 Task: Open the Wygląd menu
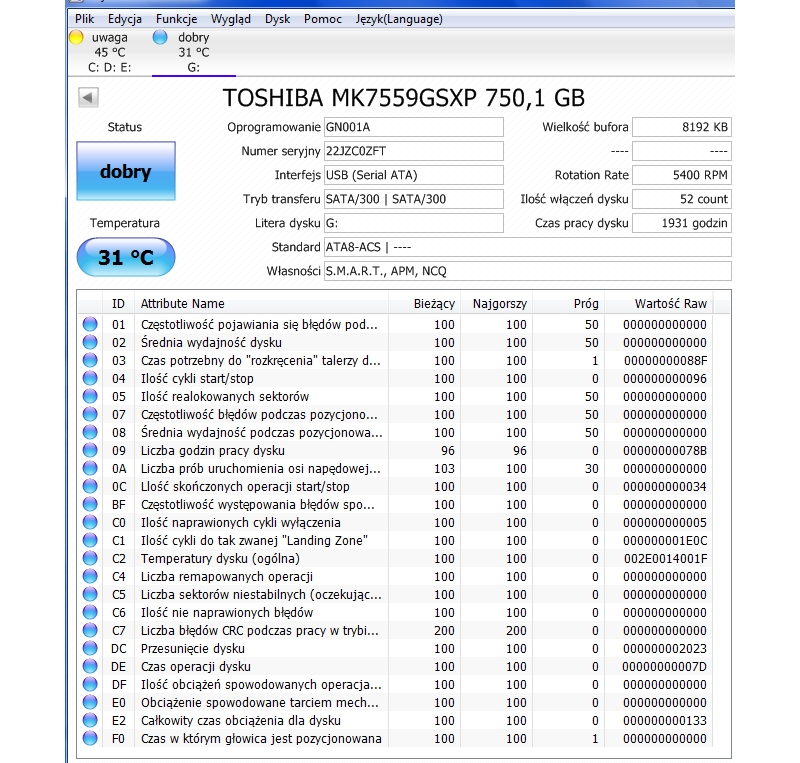click(x=231, y=19)
